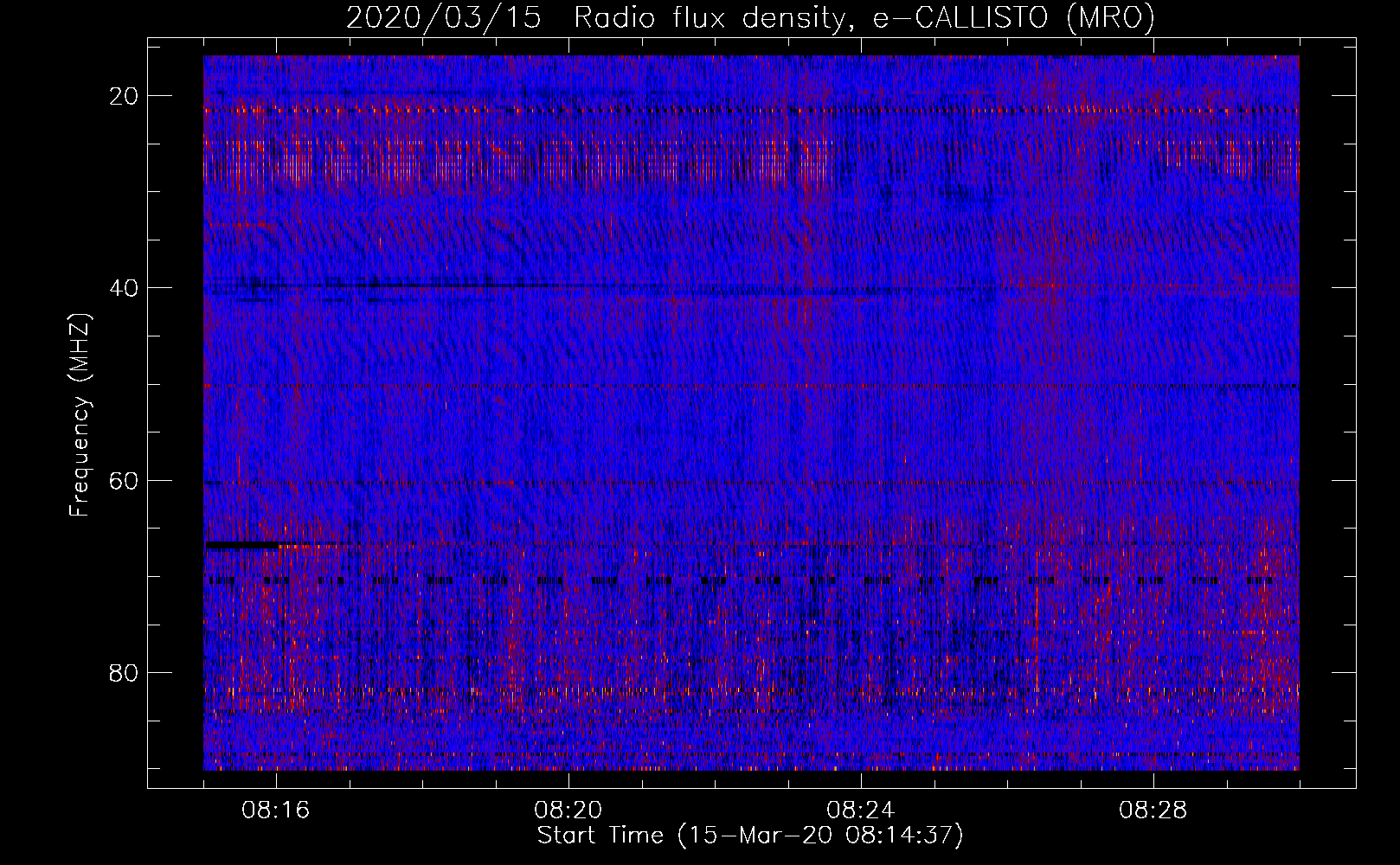
Task: Click the 40 MHz frequency tick label
Action: tap(124, 288)
